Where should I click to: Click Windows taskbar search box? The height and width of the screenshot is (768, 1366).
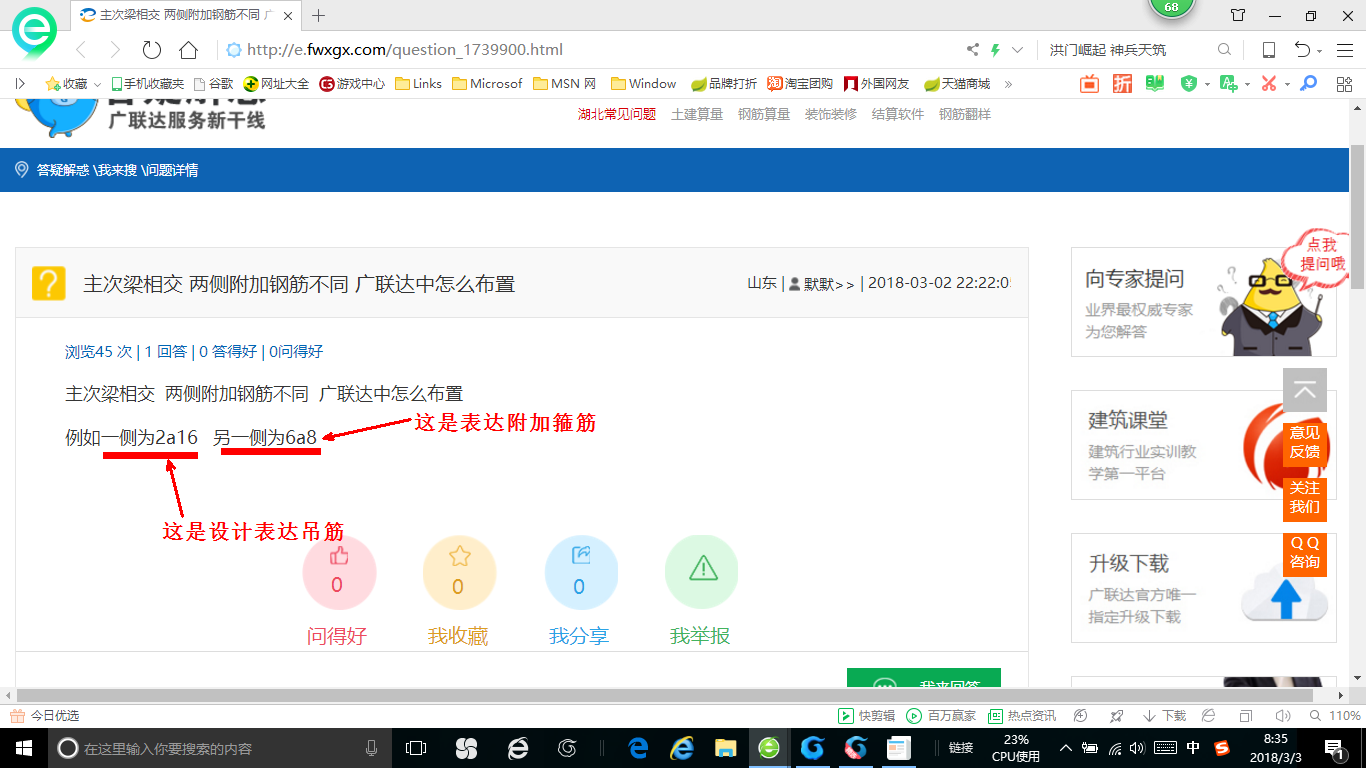220,748
